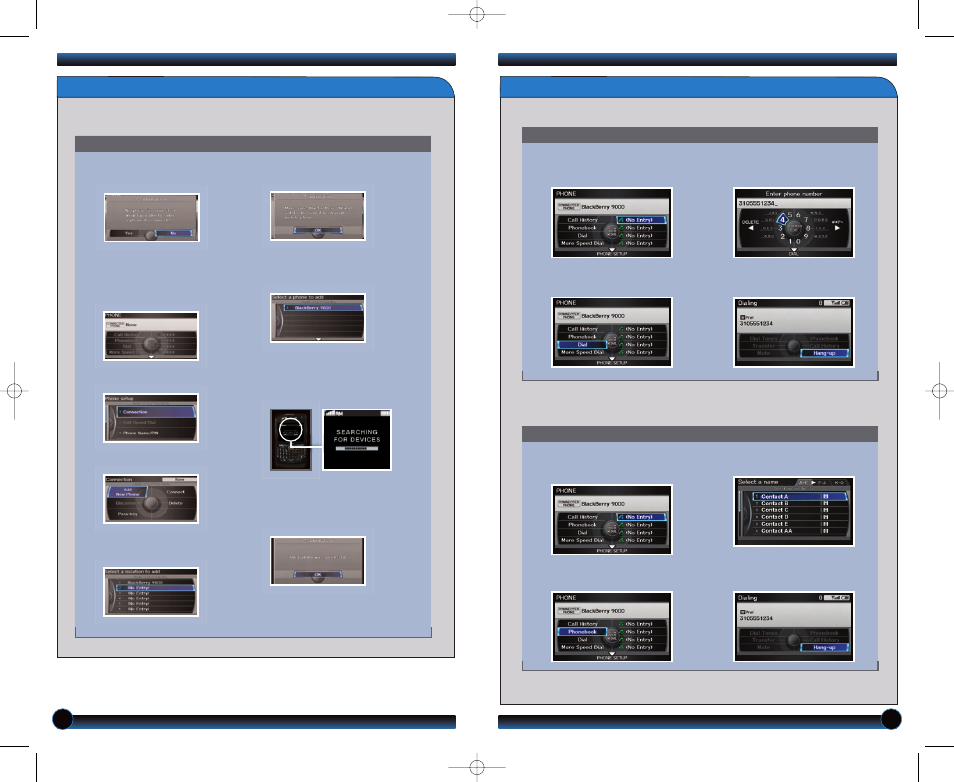This screenshot has height=782, width=954.
Task: Tap highlighted digit 4 on the dial keypad
Action: point(782,220)
